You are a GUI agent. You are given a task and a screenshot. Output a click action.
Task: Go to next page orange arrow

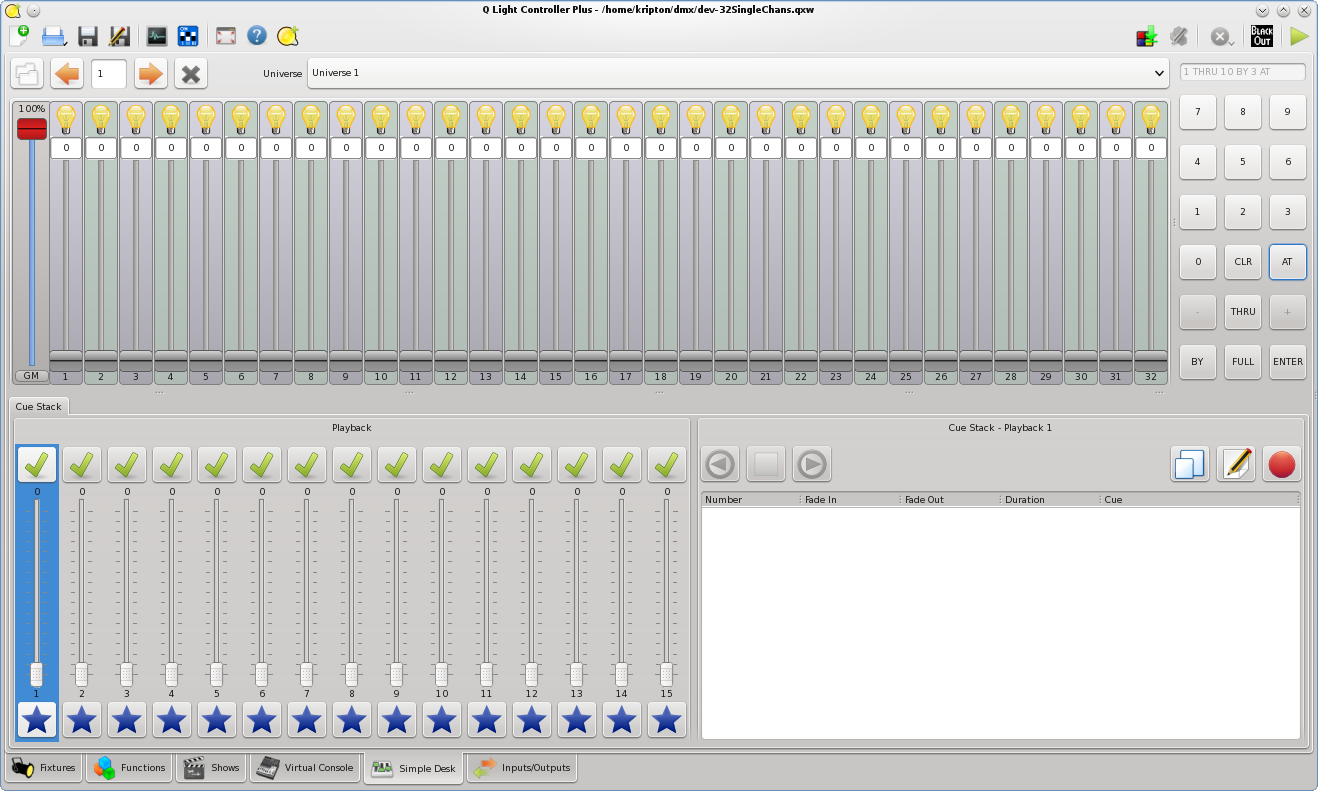(x=150, y=74)
